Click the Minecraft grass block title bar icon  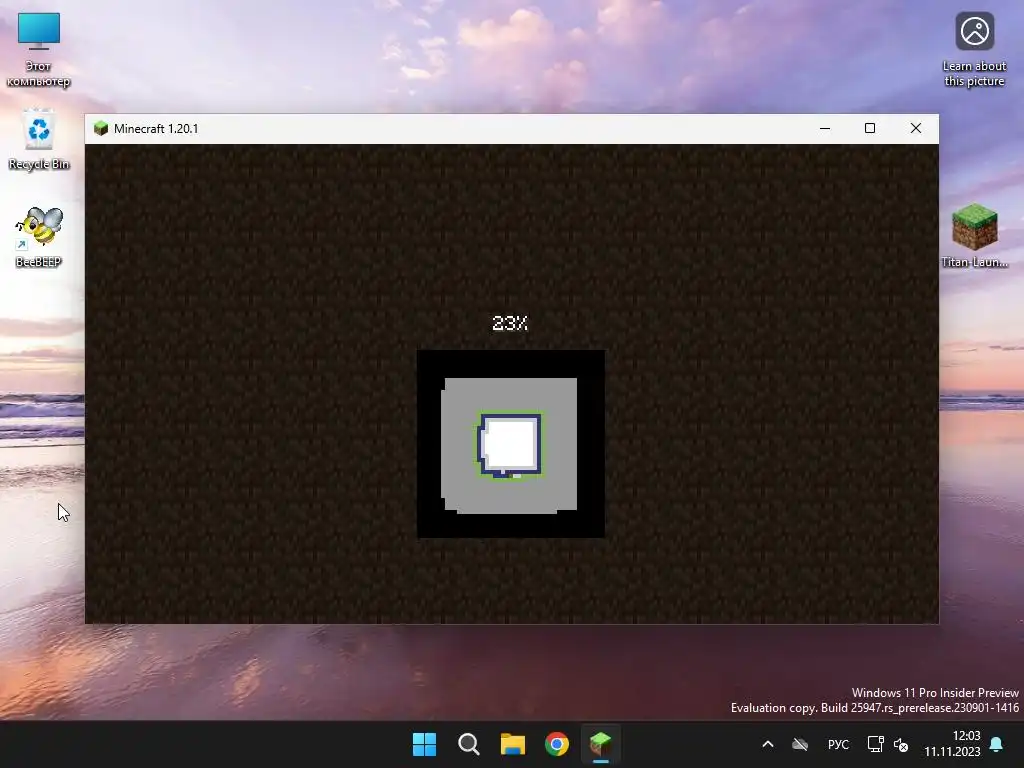[x=101, y=128]
